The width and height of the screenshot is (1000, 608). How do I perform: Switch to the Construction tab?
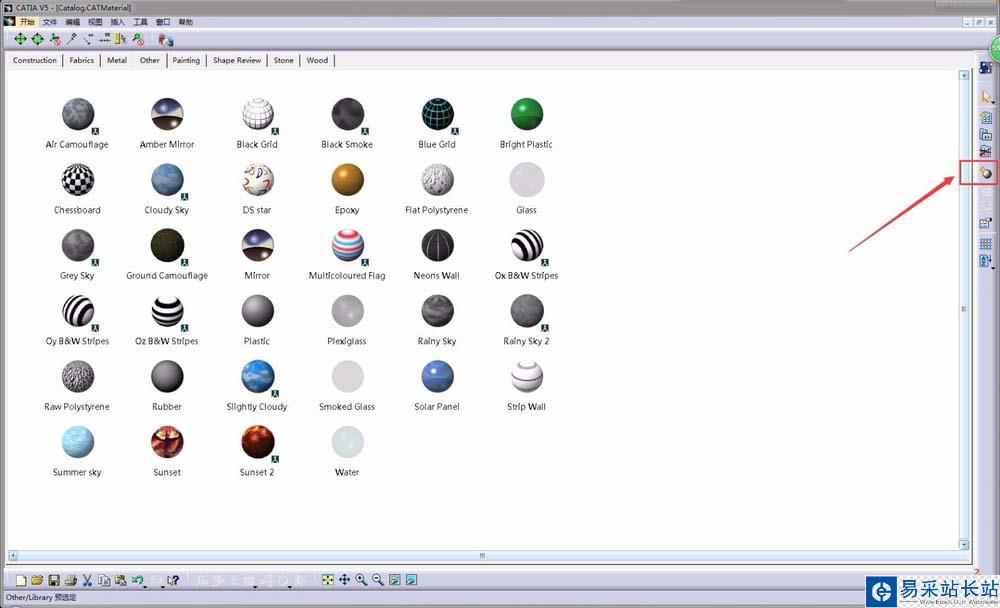(x=34, y=60)
